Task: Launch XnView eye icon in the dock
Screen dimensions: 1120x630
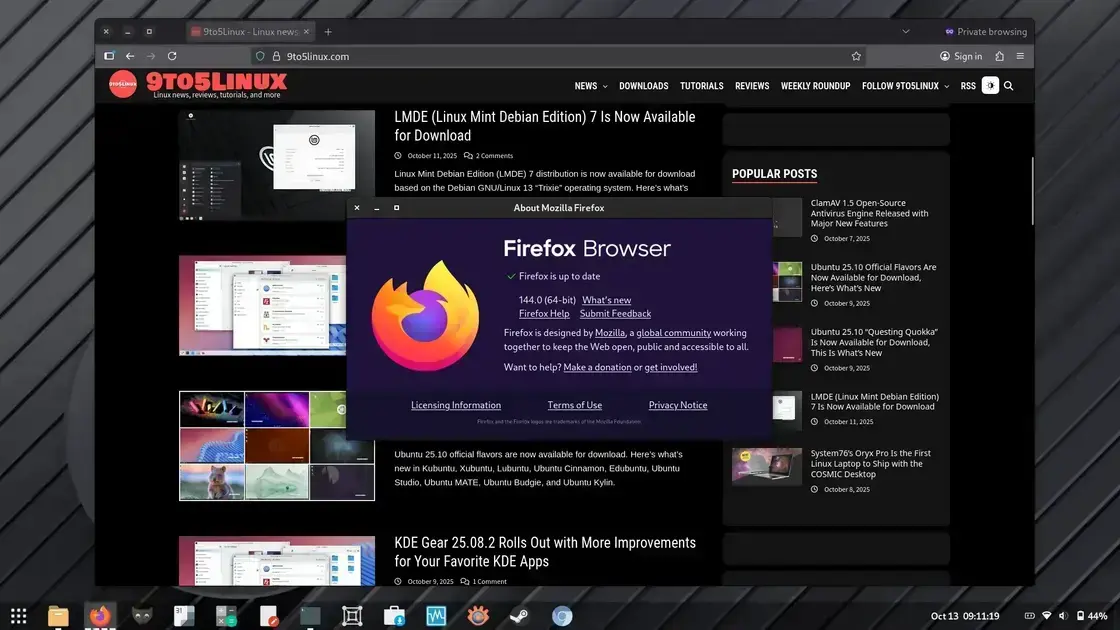Action: (x=478, y=616)
